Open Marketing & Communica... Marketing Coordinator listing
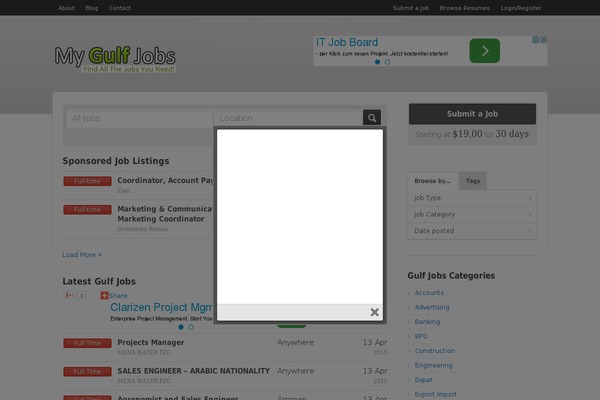 [x=165, y=214]
